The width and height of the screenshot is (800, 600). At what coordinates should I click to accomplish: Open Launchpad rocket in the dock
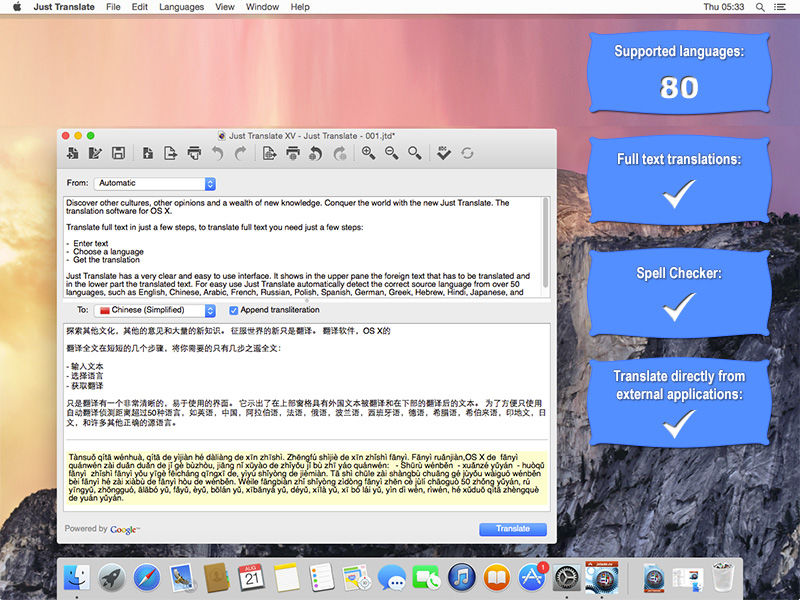click(x=111, y=578)
